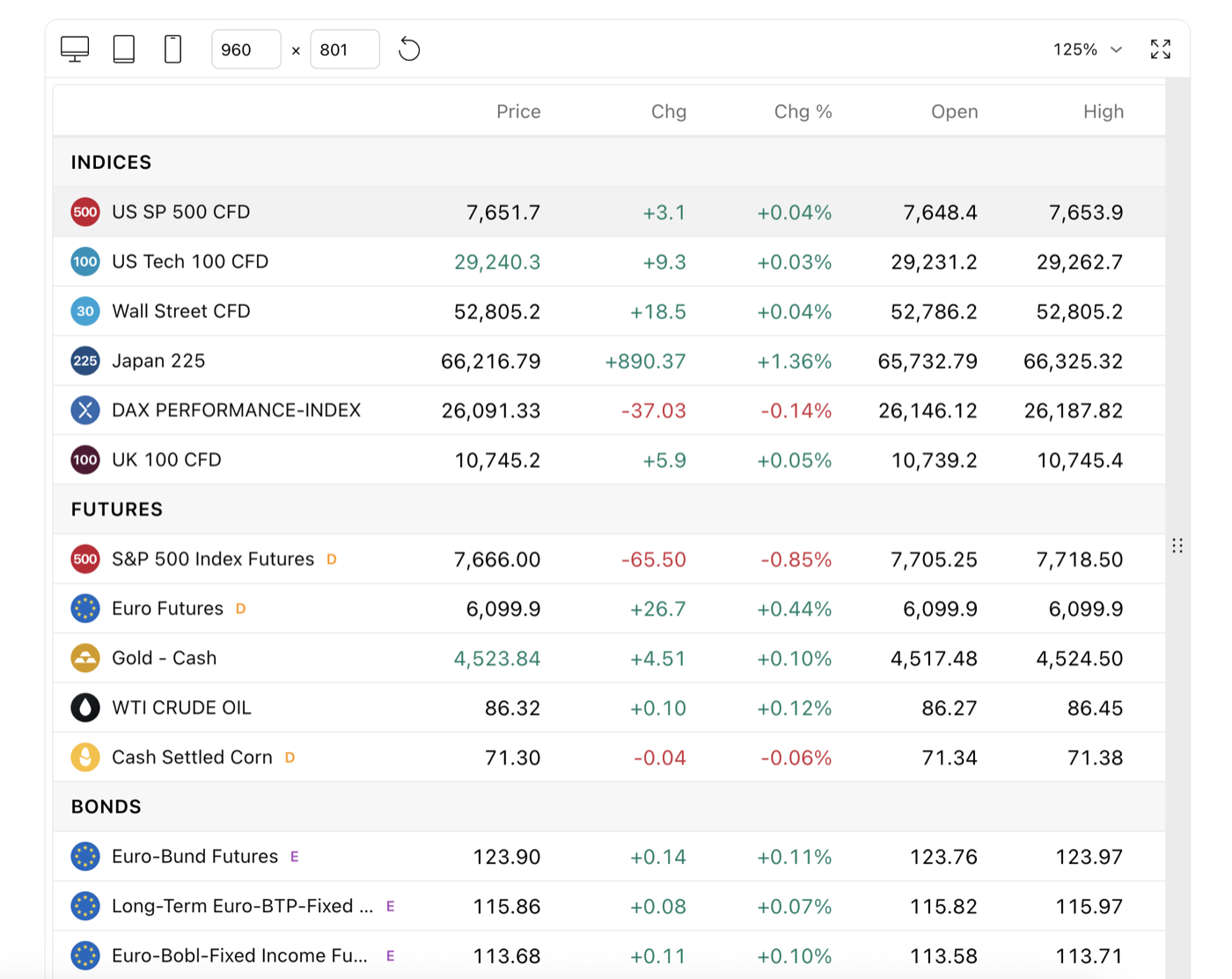
Task: Click the Long-Term Euro-BTP flag icon
Action: (x=85, y=905)
